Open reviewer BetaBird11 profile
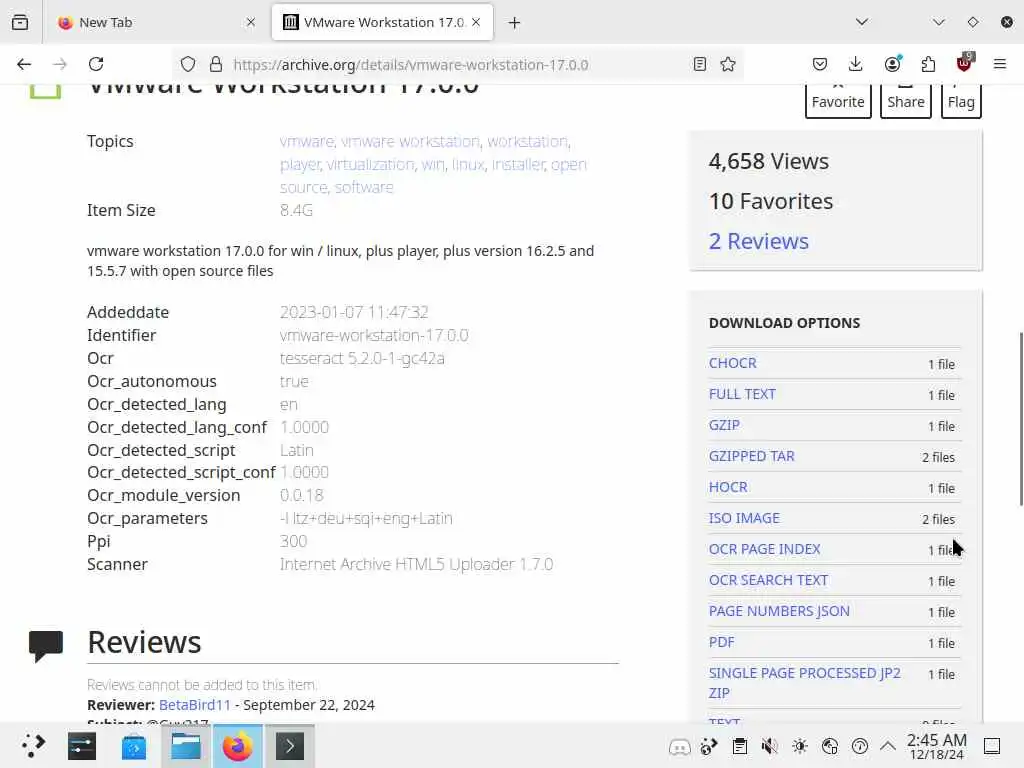1024x768 pixels. [195, 705]
